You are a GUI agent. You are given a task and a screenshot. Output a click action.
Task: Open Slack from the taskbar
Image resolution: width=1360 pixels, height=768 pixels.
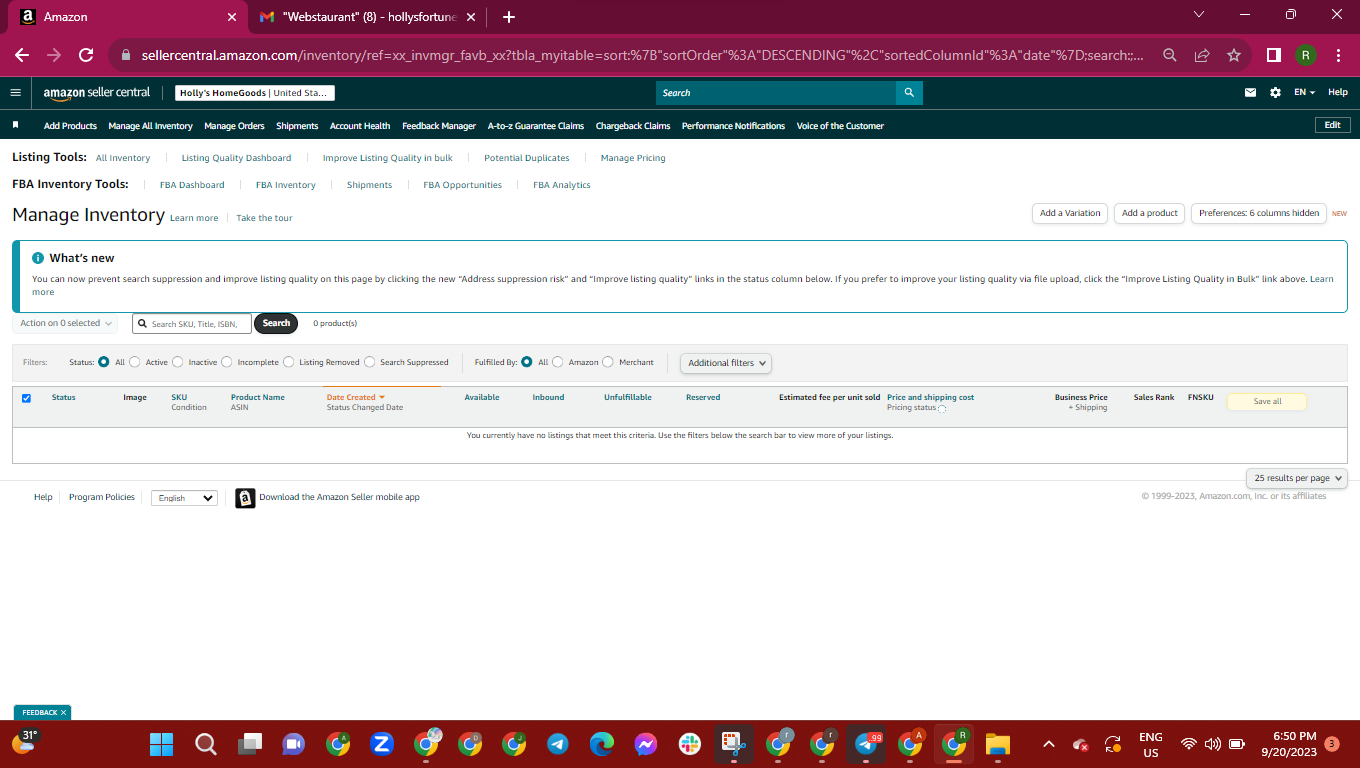pyautogui.click(x=689, y=744)
